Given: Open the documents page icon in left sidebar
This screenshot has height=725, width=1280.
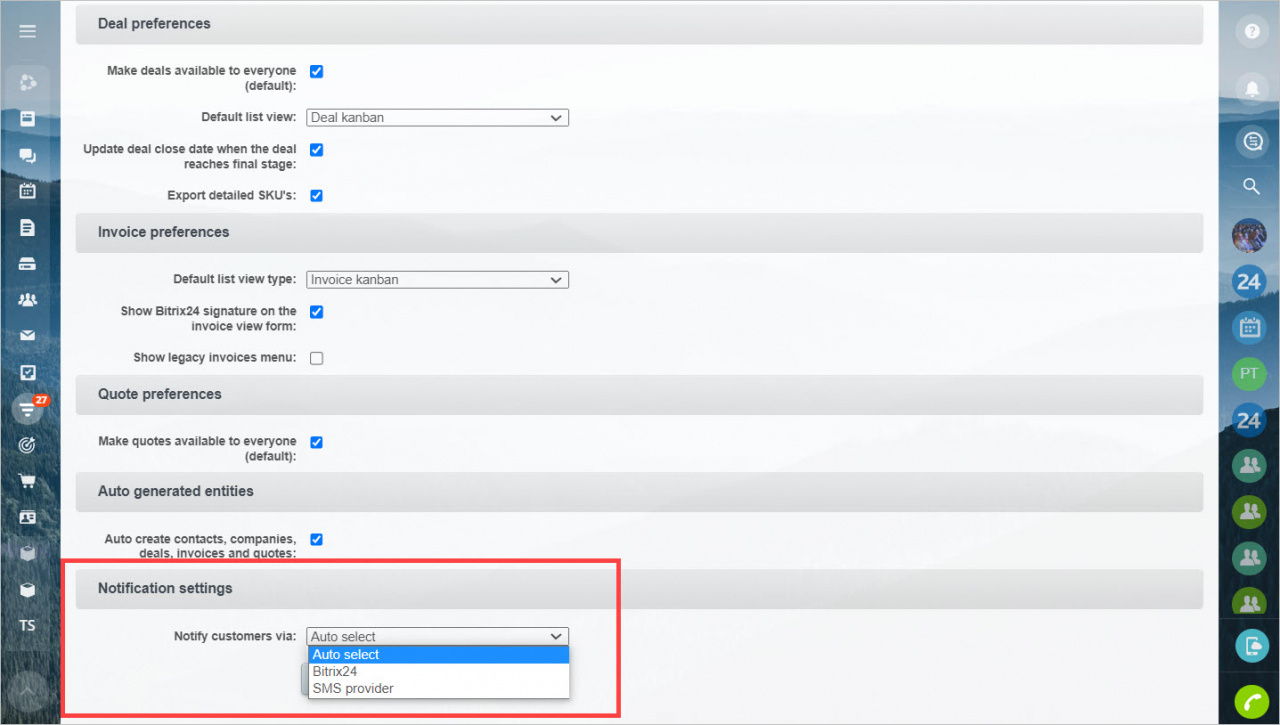Looking at the screenshot, I should pos(28,227).
